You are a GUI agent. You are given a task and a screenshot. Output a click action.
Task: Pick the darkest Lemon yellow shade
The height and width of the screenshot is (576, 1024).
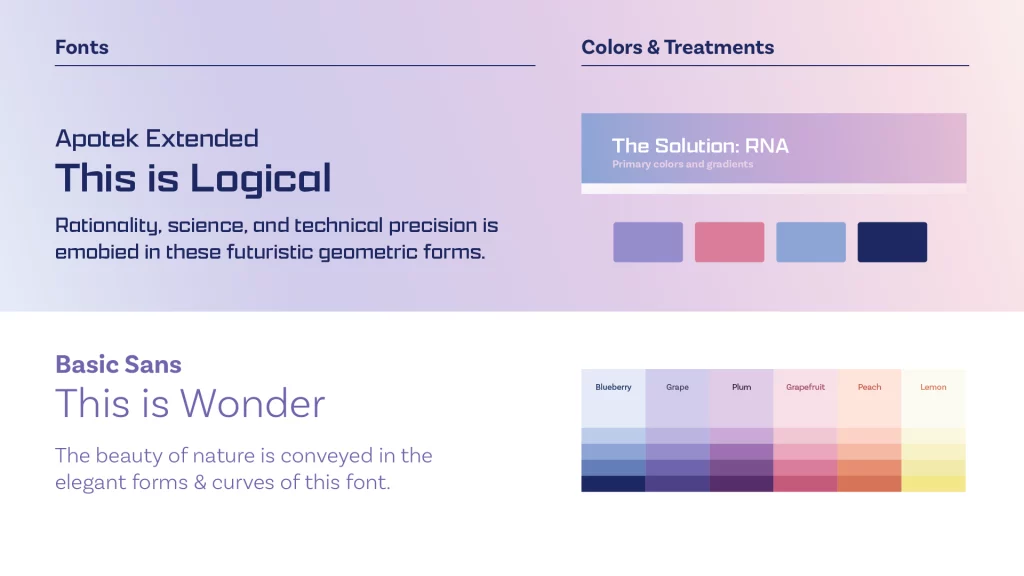933,484
